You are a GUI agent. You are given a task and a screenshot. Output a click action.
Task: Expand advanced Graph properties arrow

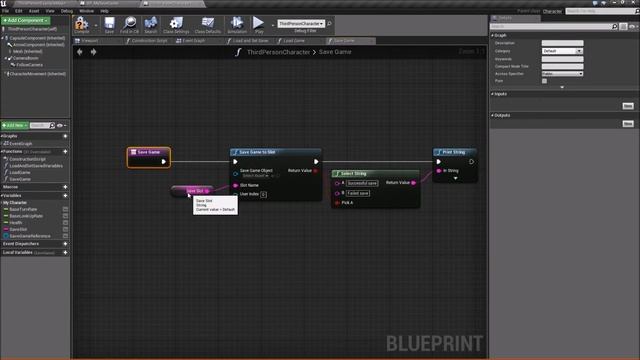[562, 87]
